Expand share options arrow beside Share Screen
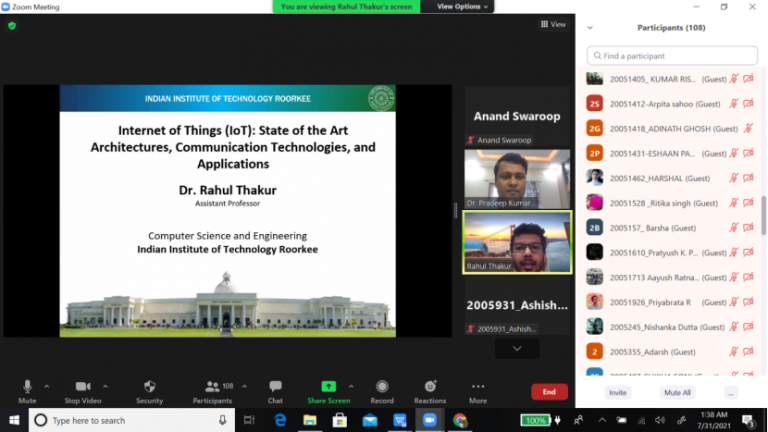The image size is (768, 432). pyautogui.click(x=351, y=386)
